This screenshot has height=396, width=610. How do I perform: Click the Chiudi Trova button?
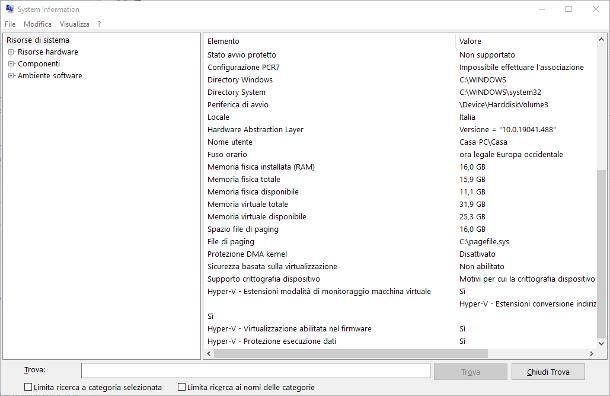pos(548,372)
